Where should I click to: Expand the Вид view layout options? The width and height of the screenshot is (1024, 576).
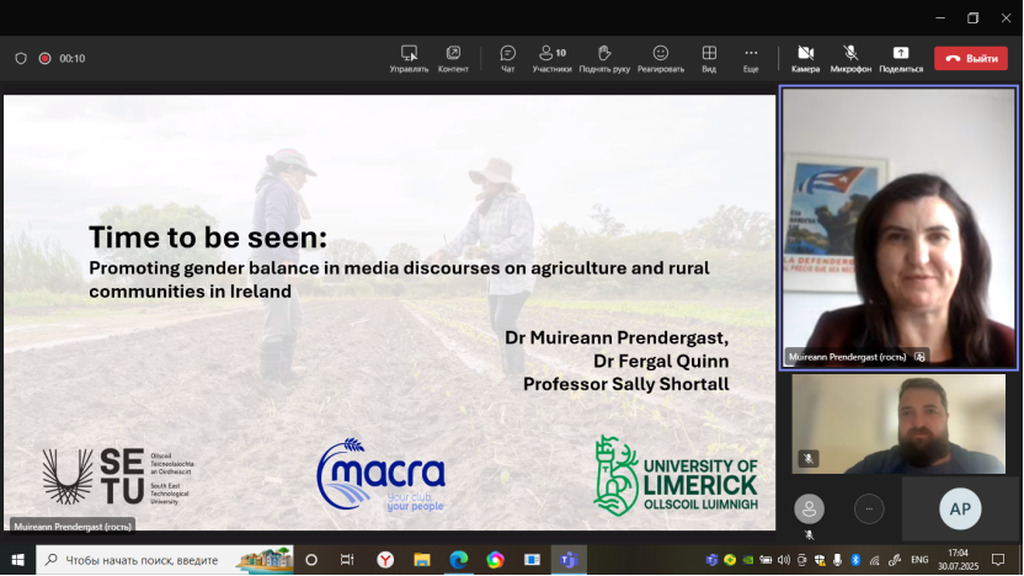pos(709,58)
